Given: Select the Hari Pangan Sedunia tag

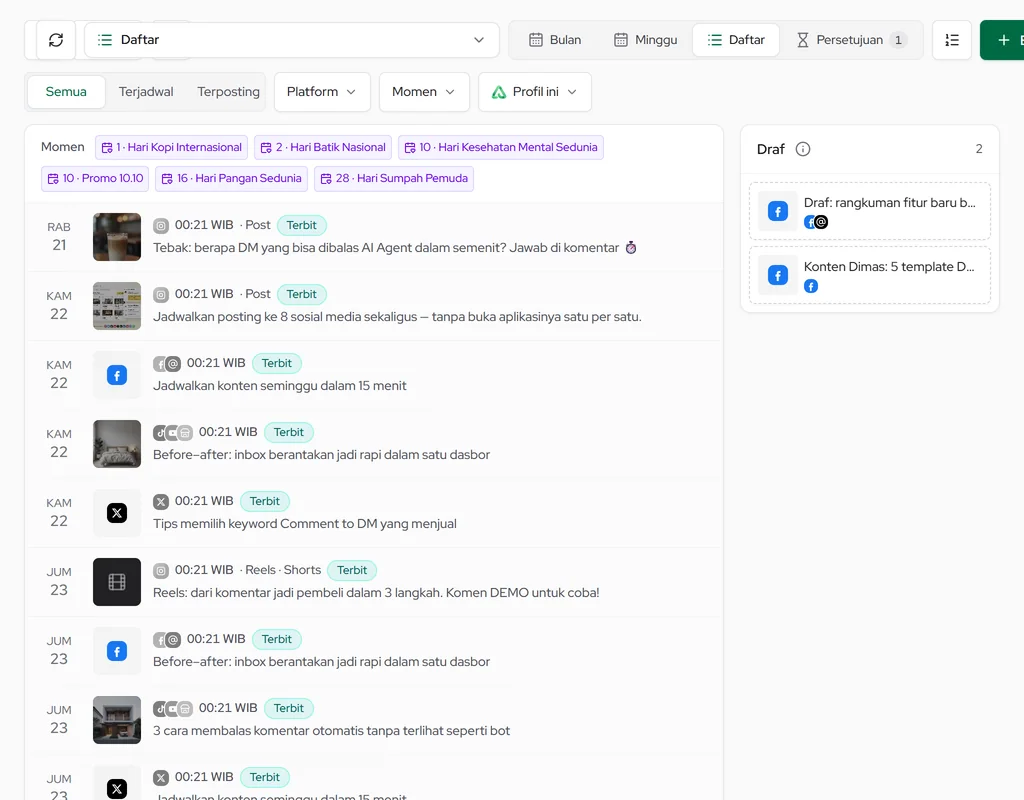Looking at the screenshot, I should click(x=232, y=178).
